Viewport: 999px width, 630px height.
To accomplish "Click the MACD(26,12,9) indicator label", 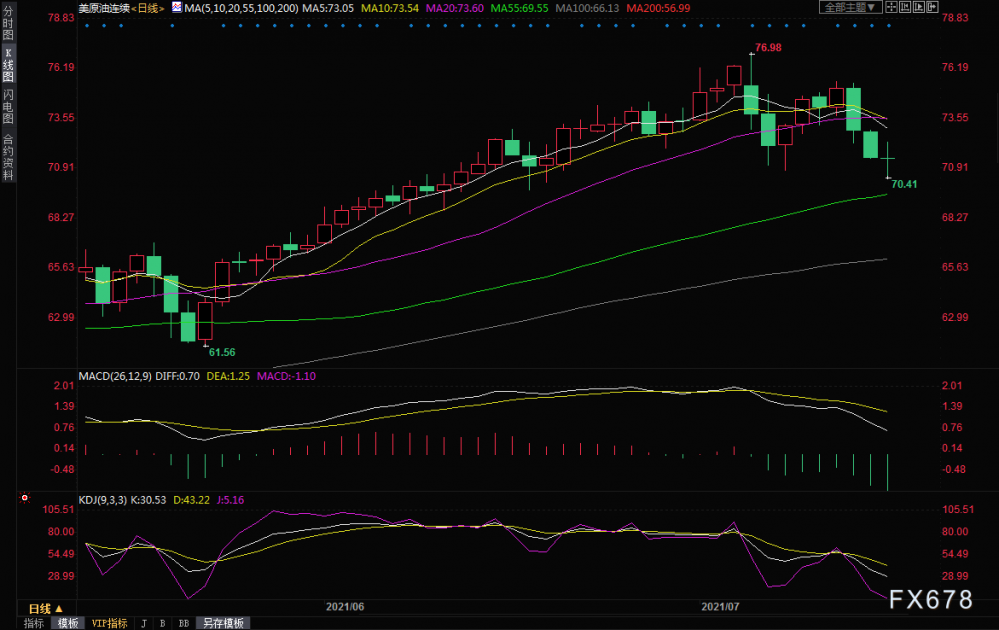I will coord(115,376).
